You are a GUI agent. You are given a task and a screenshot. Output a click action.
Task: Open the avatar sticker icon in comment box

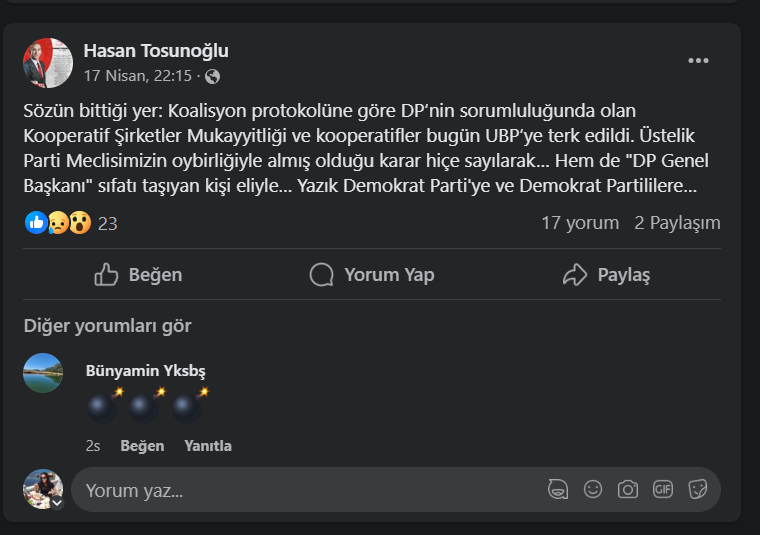point(558,489)
